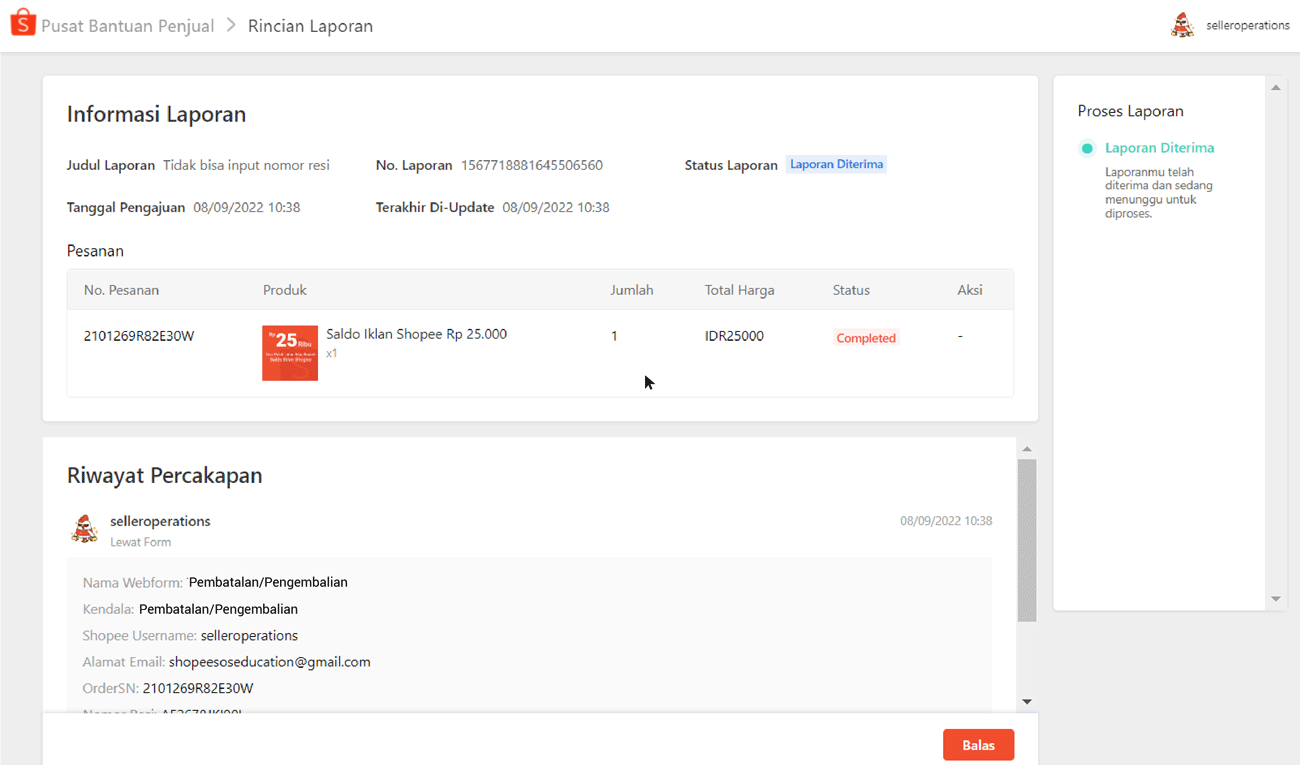Open the selleroperations account name in header
Screen dimensions: 1300x765
(x=1247, y=26)
